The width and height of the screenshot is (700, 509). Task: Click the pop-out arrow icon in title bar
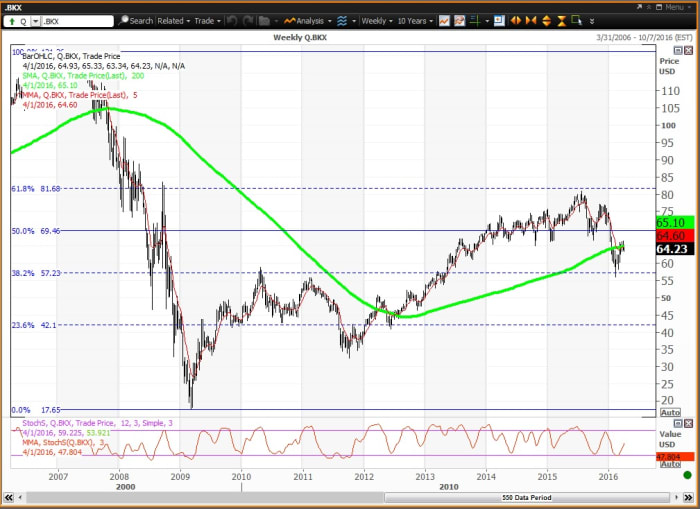(640, 7)
